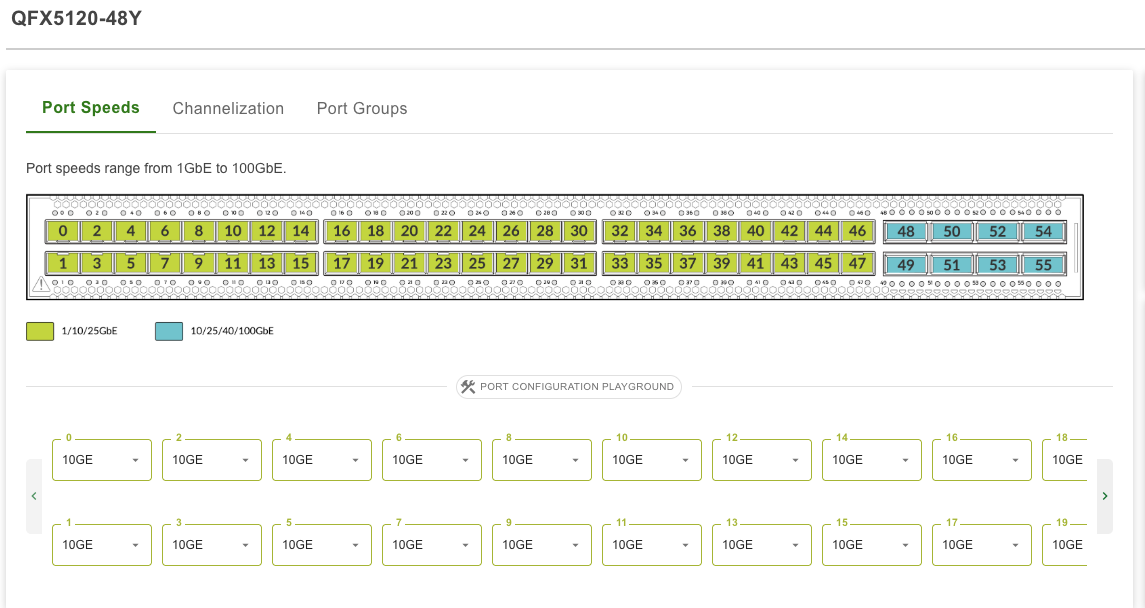The height and width of the screenshot is (608, 1145).
Task: Click the QFX5120-48Y page title
Action: [77, 19]
